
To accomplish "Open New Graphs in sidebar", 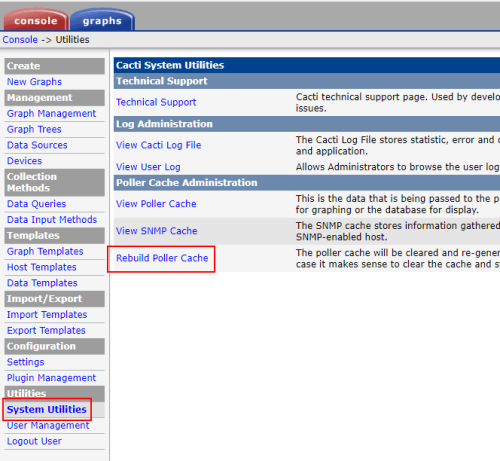I will pos(34,82).
